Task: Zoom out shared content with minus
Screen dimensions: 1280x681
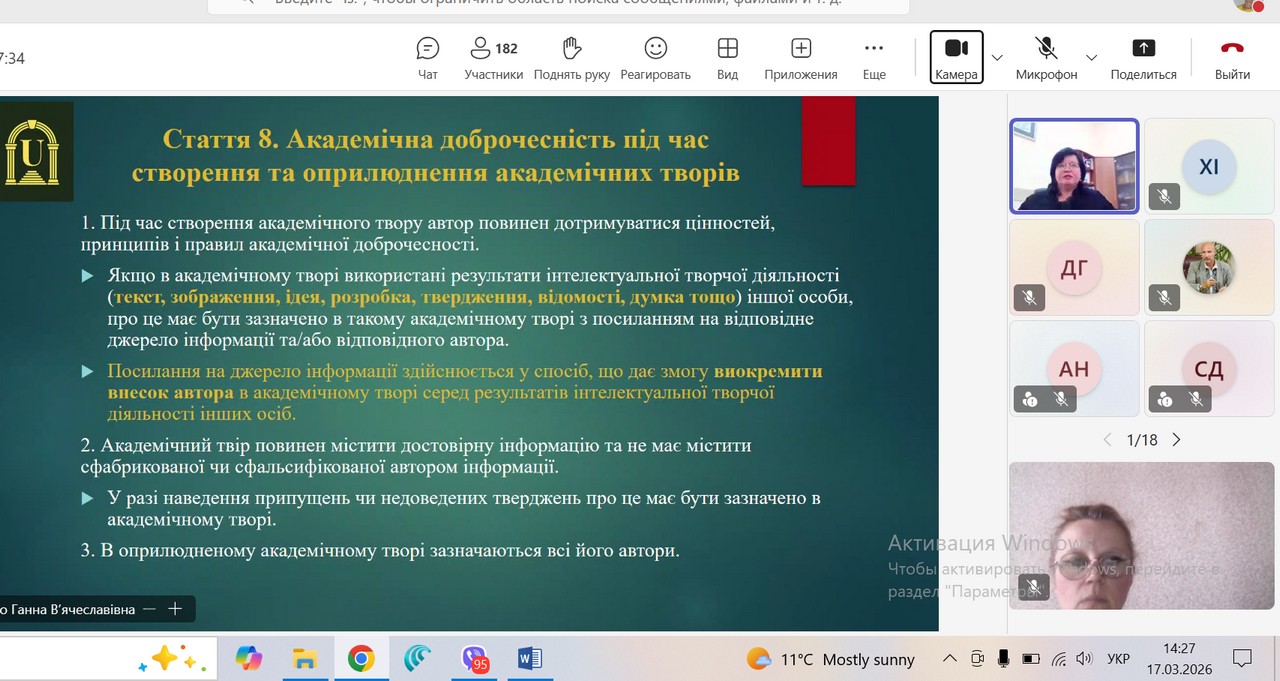Action: [149, 608]
